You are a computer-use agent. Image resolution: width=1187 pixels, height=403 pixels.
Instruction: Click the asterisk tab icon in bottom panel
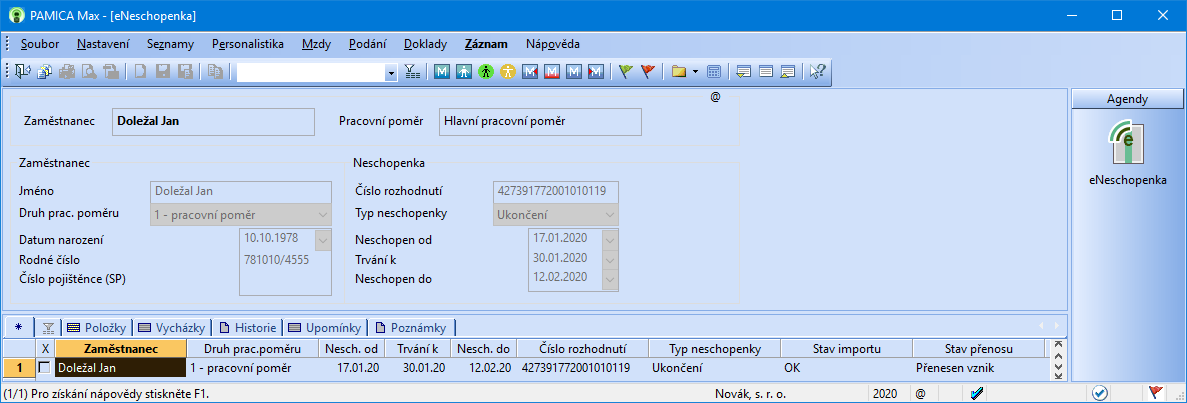[19, 327]
